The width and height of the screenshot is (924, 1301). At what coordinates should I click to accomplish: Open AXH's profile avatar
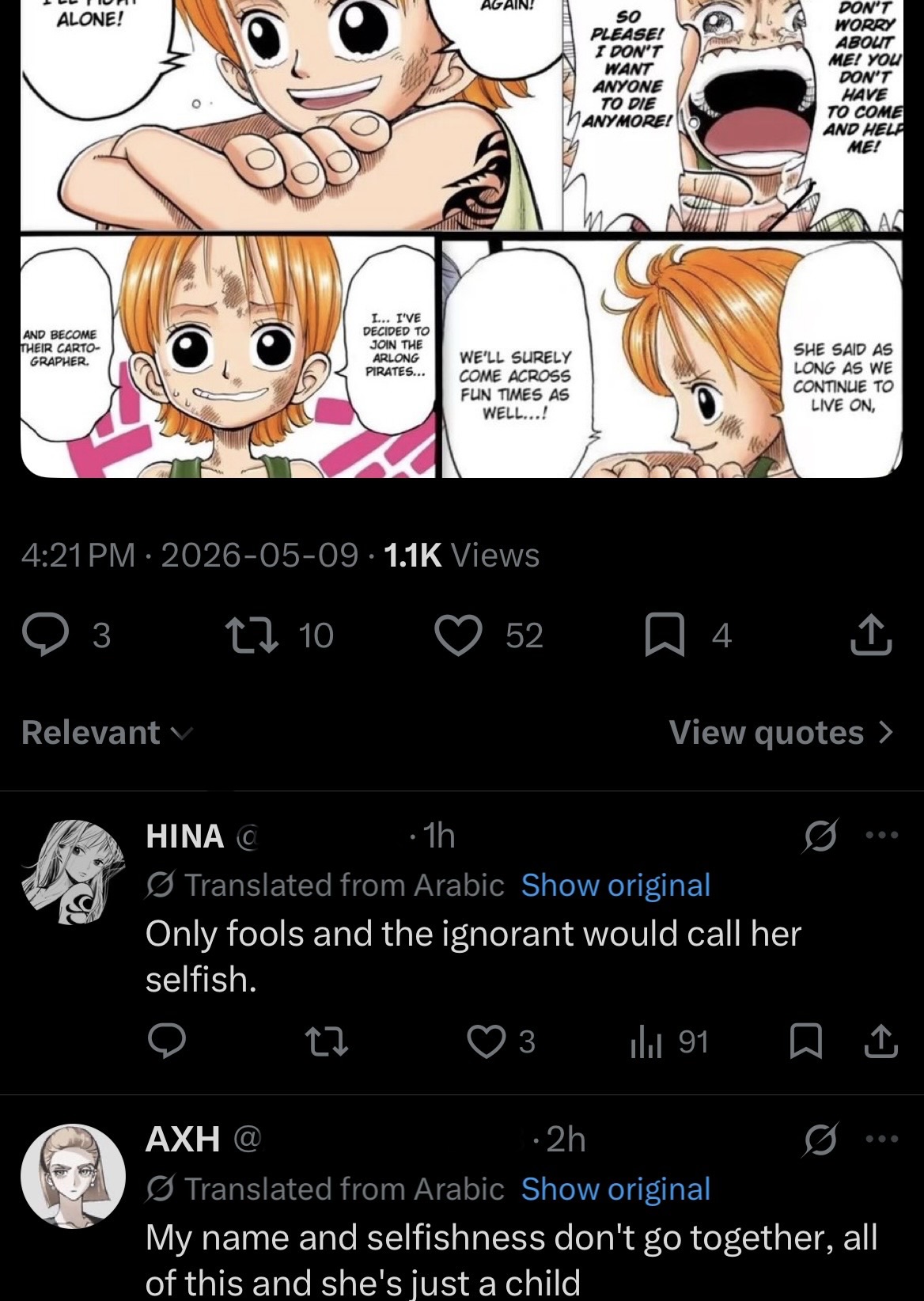[x=73, y=1176]
